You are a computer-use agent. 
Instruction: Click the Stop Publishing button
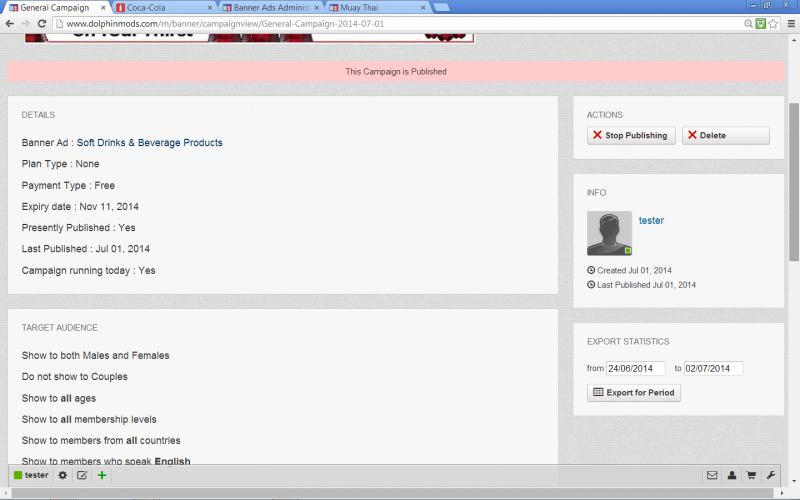[631, 135]
